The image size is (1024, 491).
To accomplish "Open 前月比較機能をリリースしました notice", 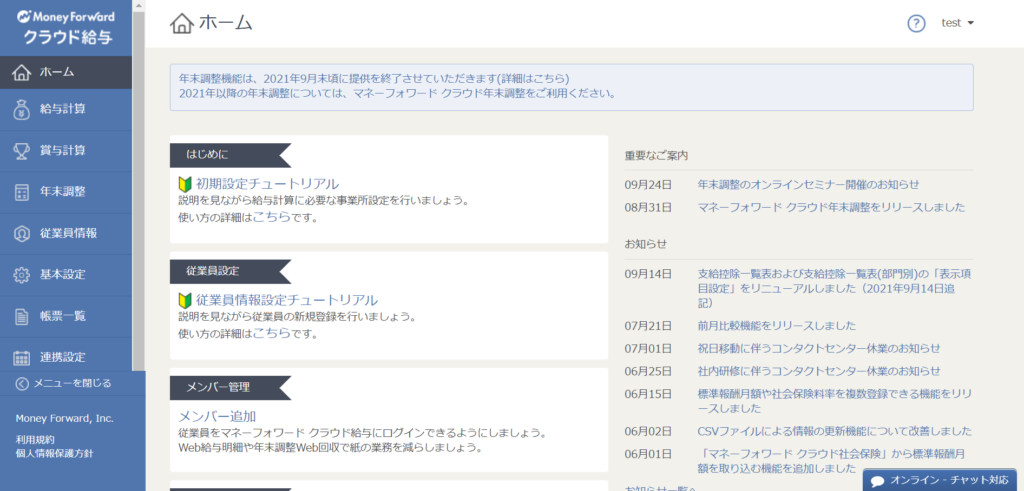I will coord(776,325).
